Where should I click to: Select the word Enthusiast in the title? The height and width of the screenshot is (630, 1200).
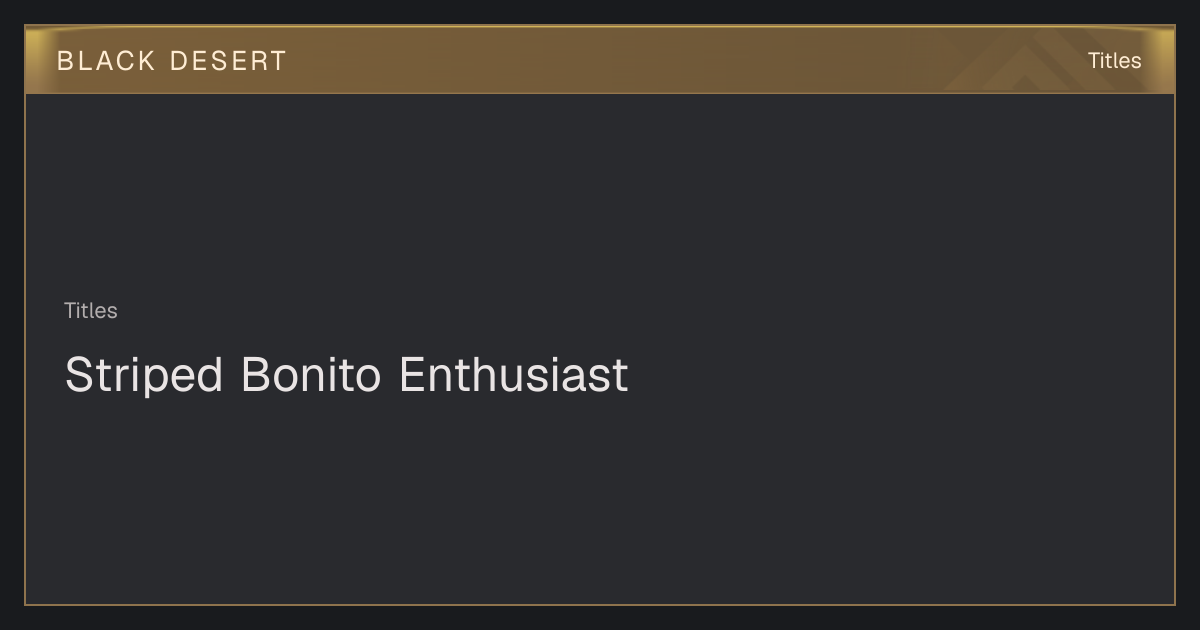point(514,376)
